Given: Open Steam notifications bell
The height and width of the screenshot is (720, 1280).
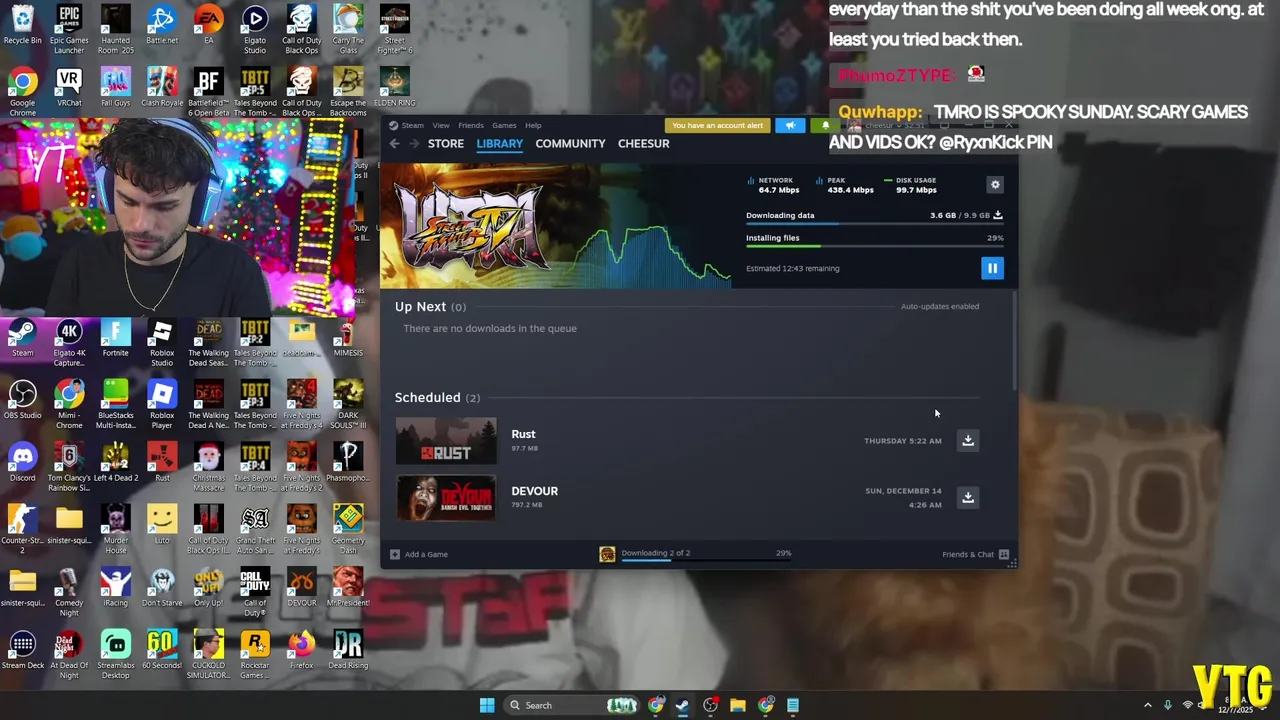Looking at the screenshot, I should [825, 125].
